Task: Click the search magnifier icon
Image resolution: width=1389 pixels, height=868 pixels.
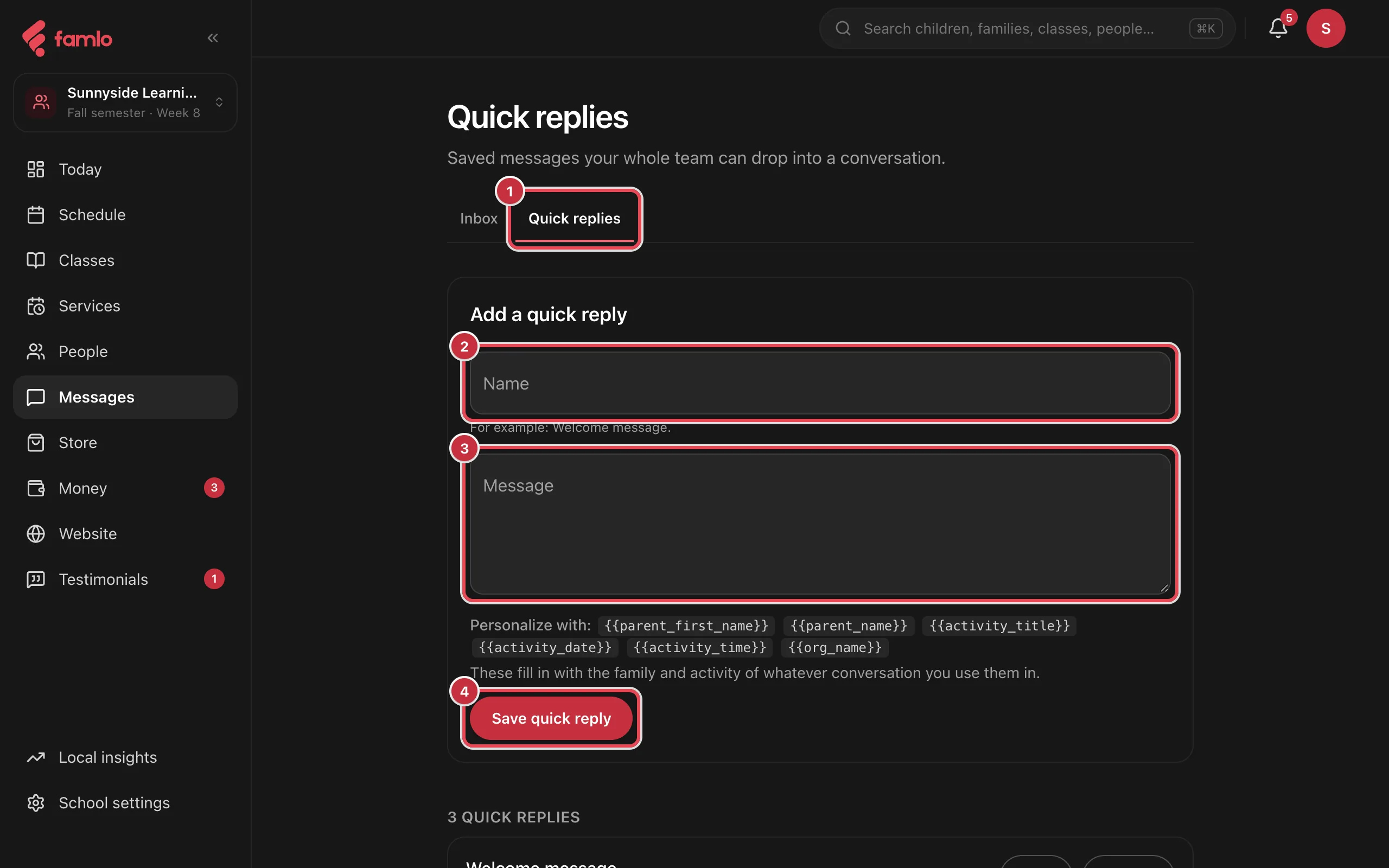Action: pyautogui.click(x=843, y=28)
